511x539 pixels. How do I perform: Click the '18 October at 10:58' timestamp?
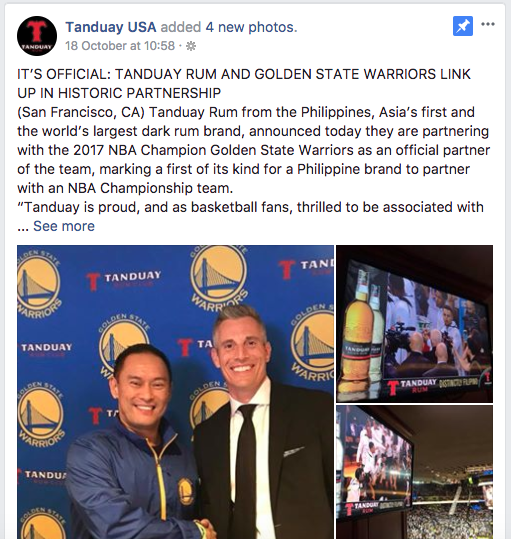(120, 46)
